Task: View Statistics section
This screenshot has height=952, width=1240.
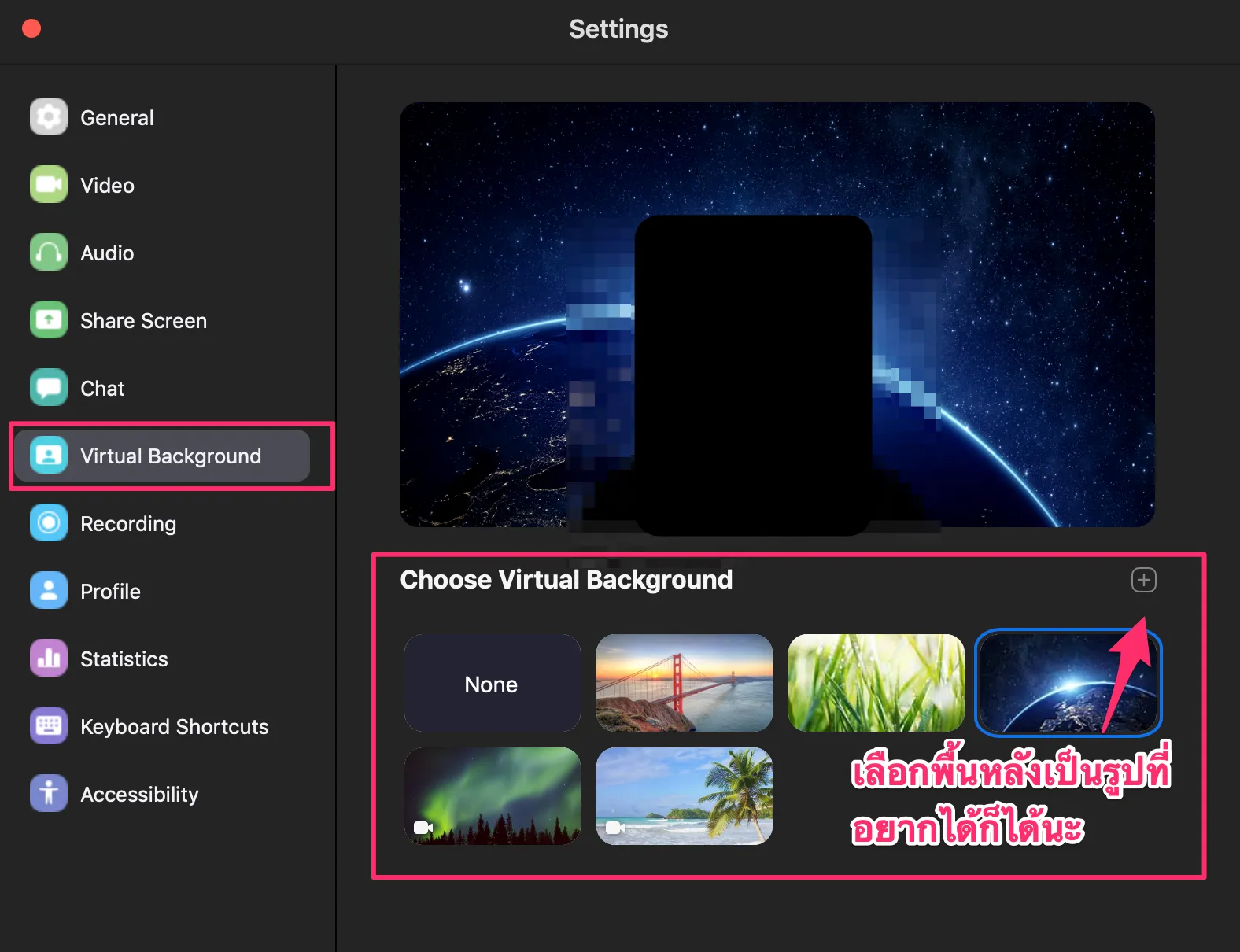Action: [x=162, y=659]
